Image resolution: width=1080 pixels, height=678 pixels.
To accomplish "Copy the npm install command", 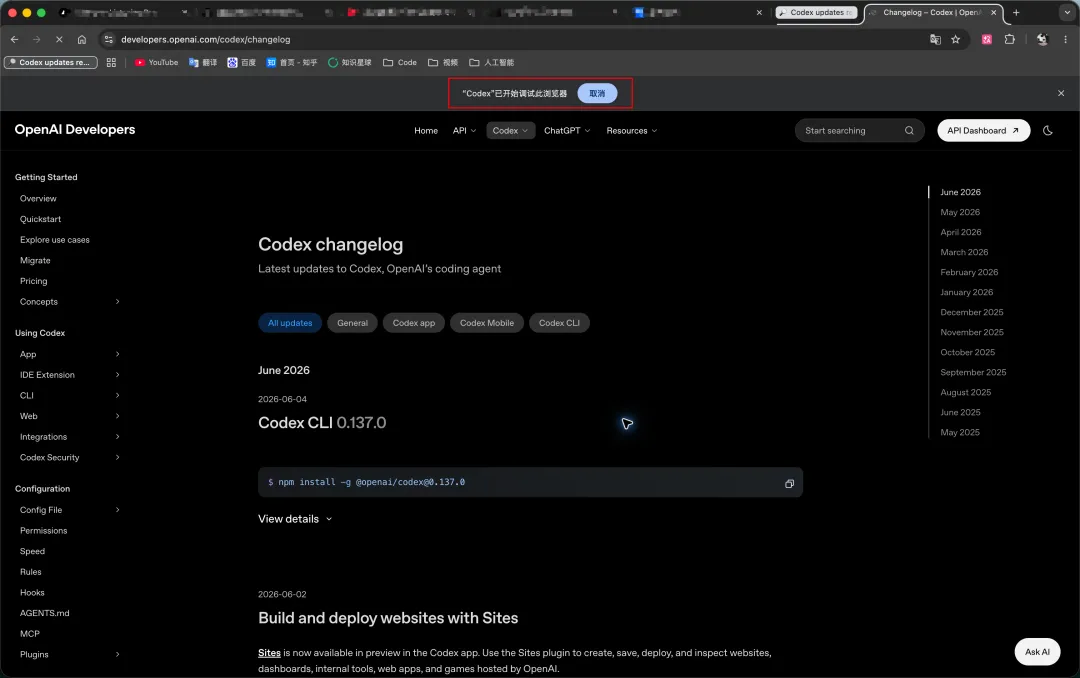I will click(x=789, y=483).
